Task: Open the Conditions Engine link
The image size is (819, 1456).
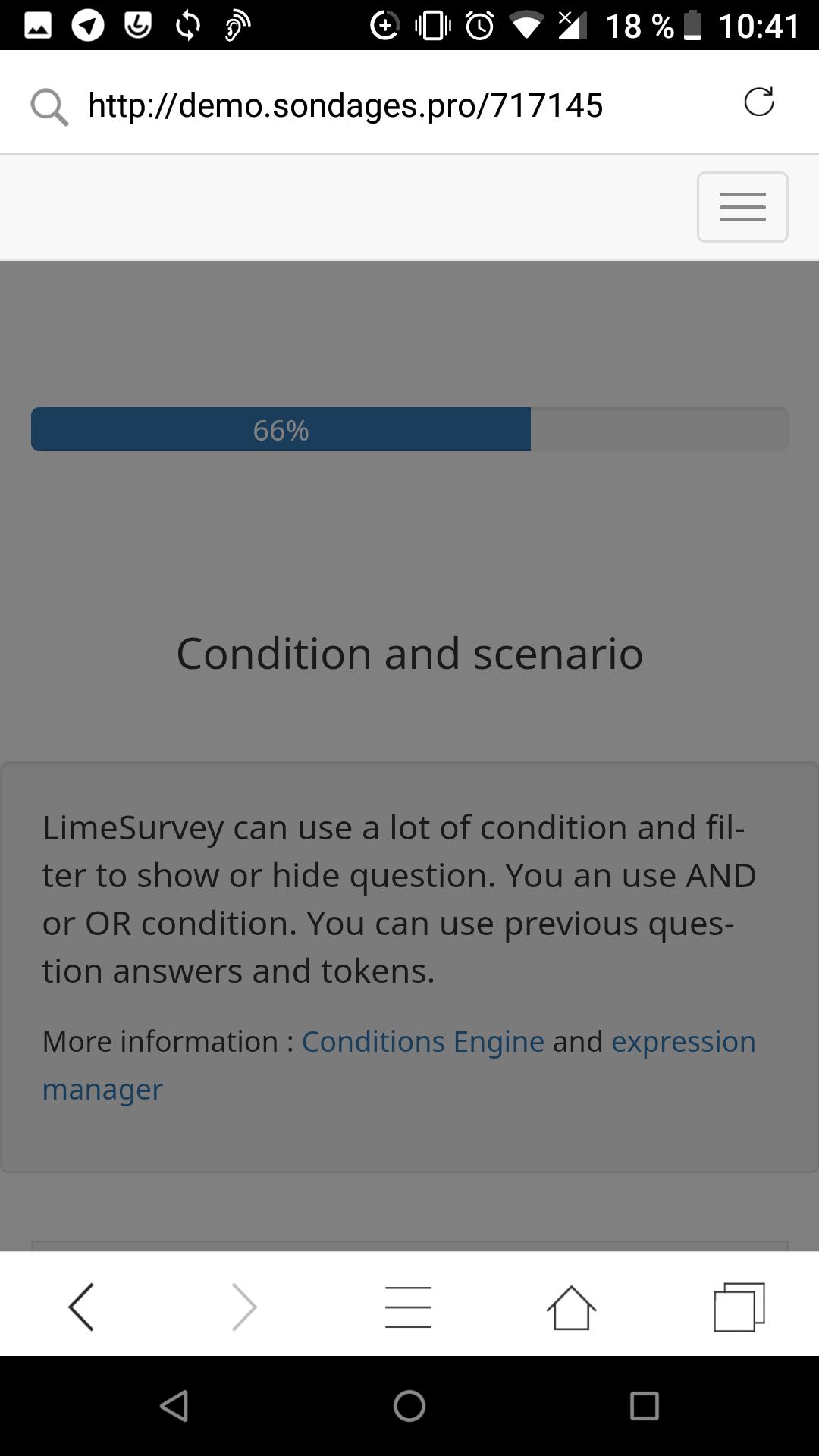Action: click(423, 1042)
